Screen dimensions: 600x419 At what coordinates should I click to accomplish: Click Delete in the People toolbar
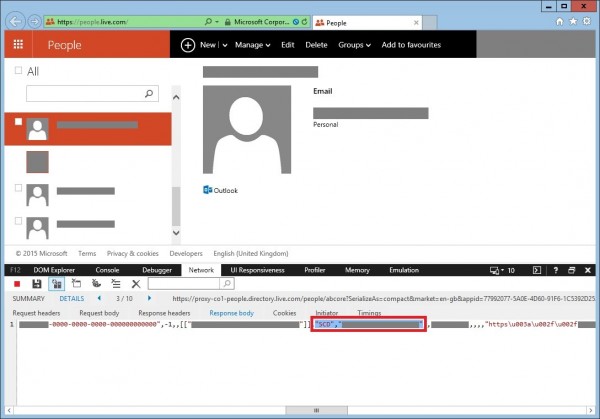pyautogui.click(x=316, y=45)
